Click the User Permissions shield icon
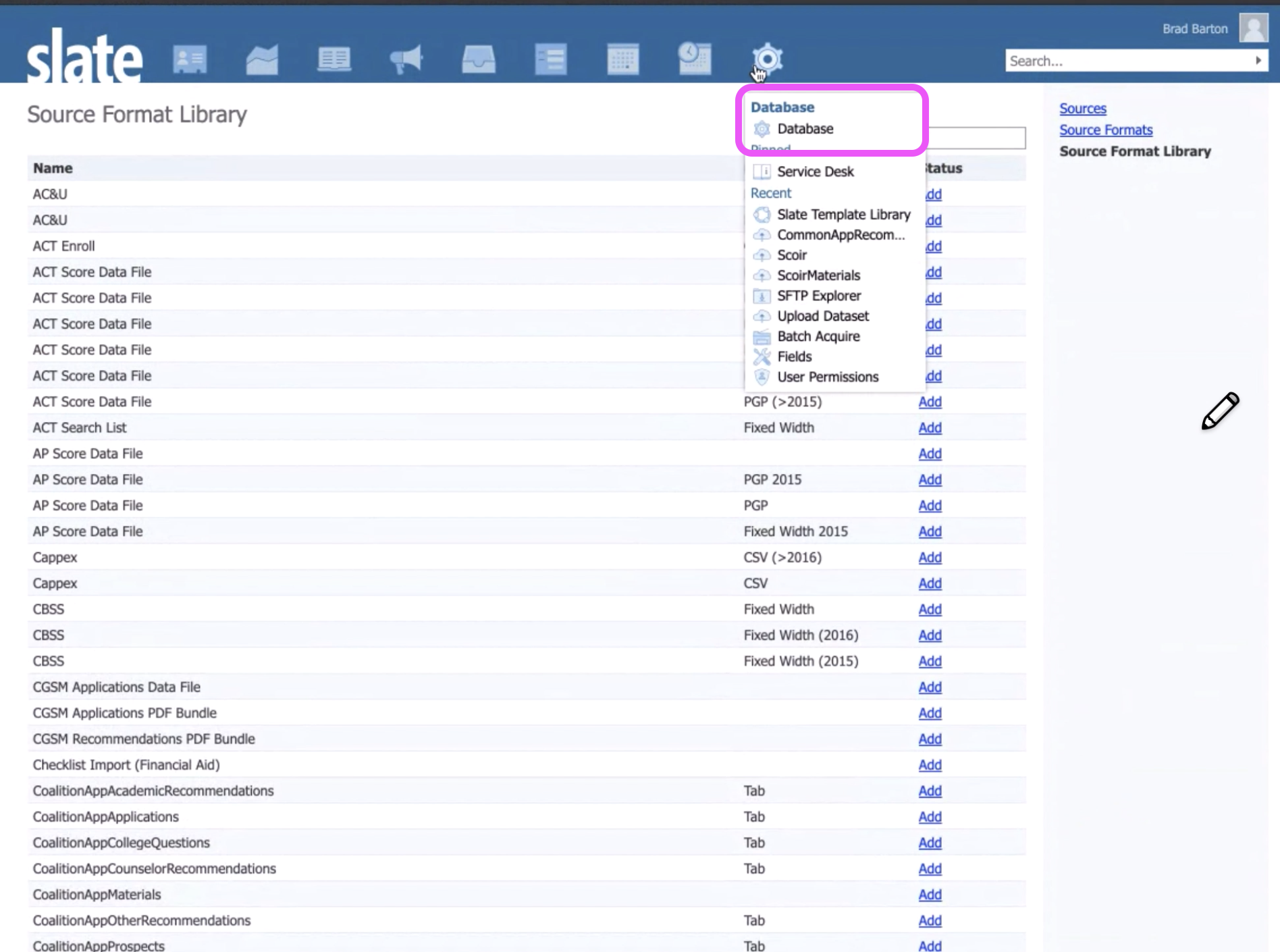Image resolution: width=1280 pixels, height=952 pixels. [762, 377]
